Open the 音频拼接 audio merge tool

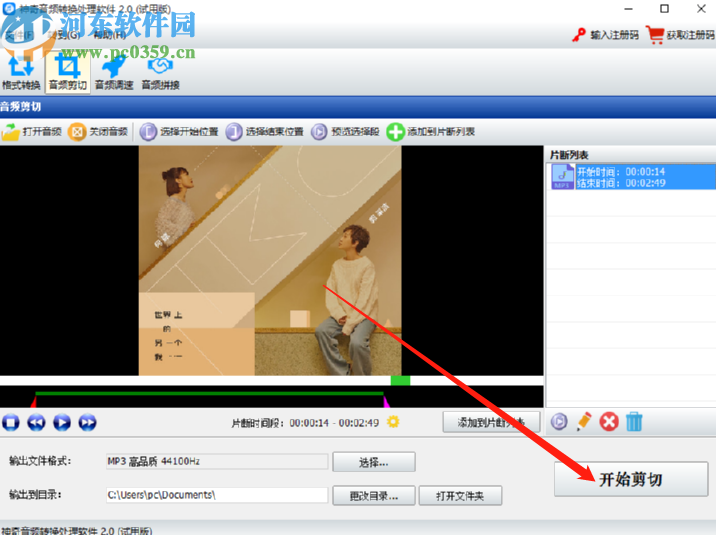pos(160,72)
